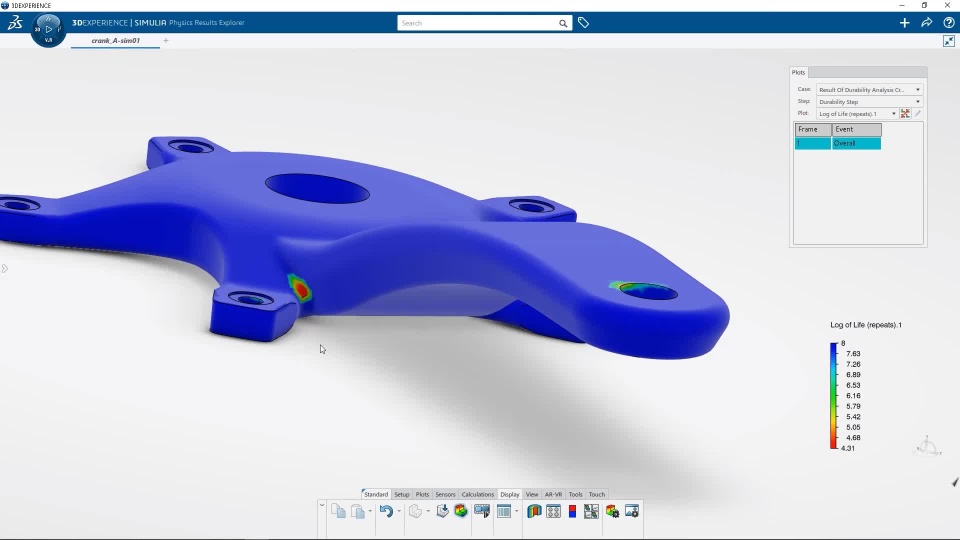Click the 3DS logo icon

(x=15, y=23)
